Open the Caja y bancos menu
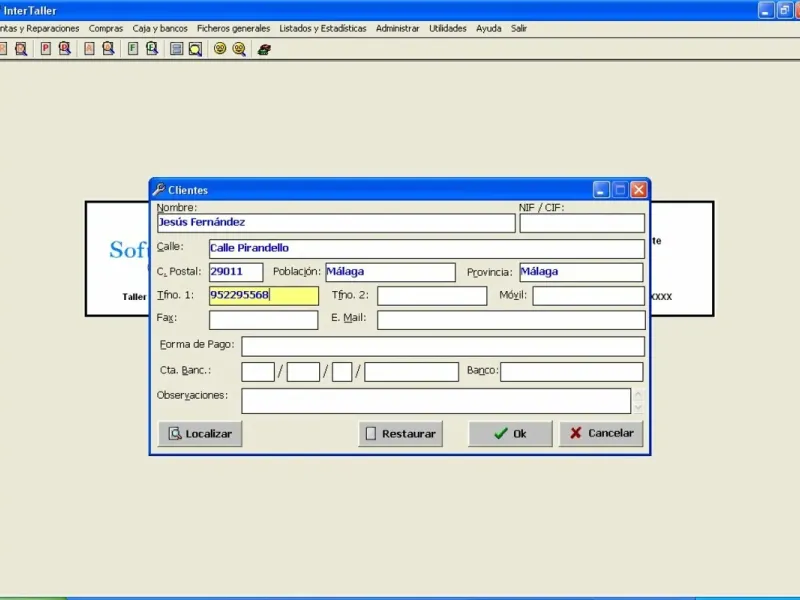 [x=160, y=29]
